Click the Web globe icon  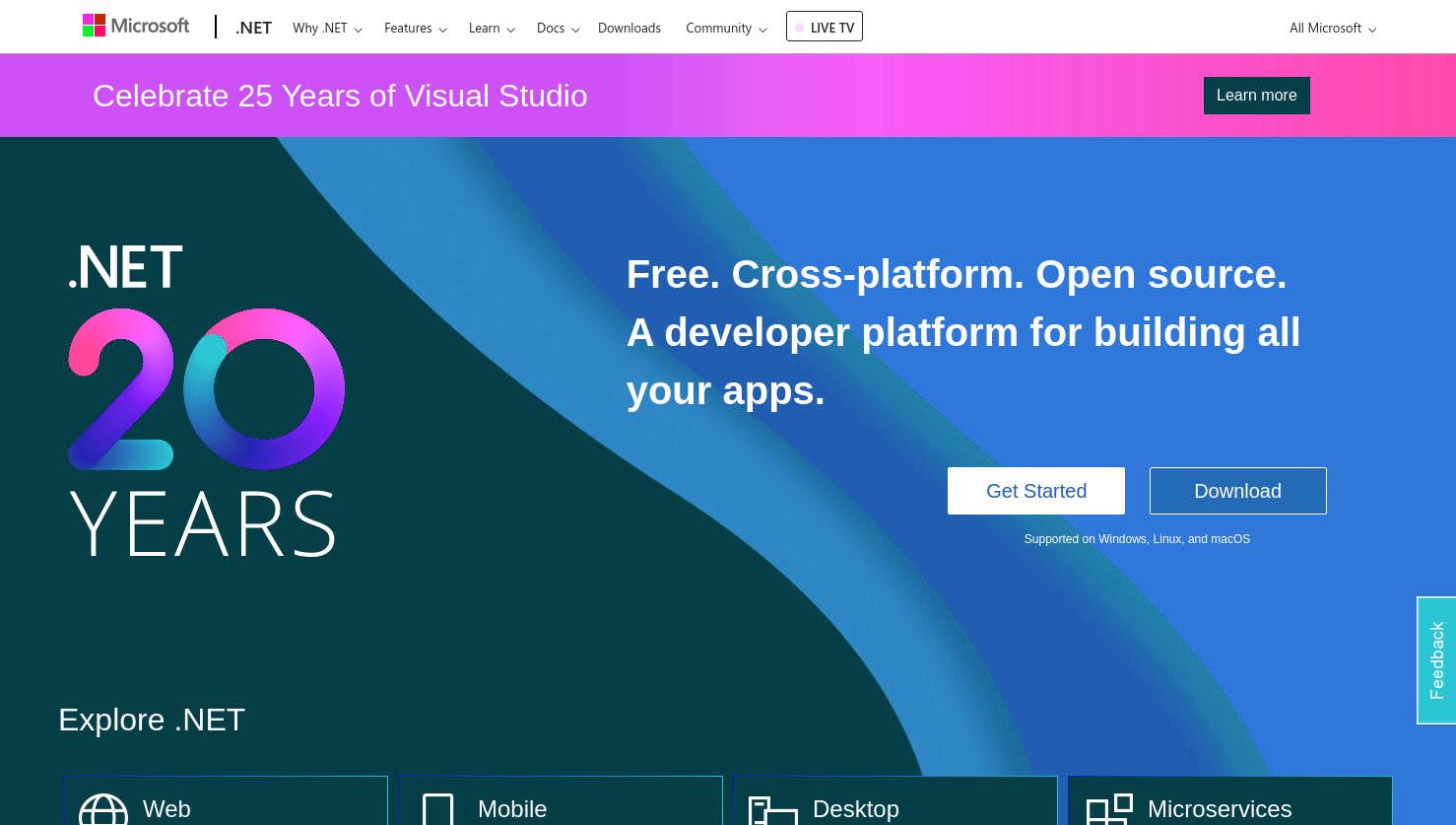pyautogui.click(x=103, y=809)
